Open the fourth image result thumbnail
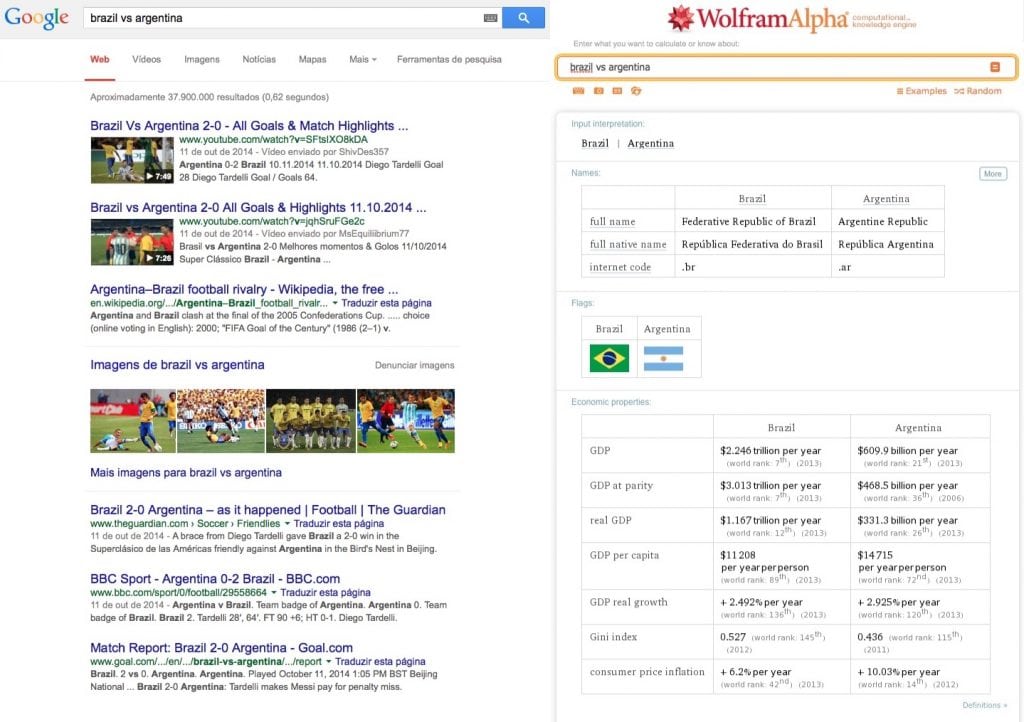The width and height of the screenshot is (1024, 722). [x=406, y=421]
